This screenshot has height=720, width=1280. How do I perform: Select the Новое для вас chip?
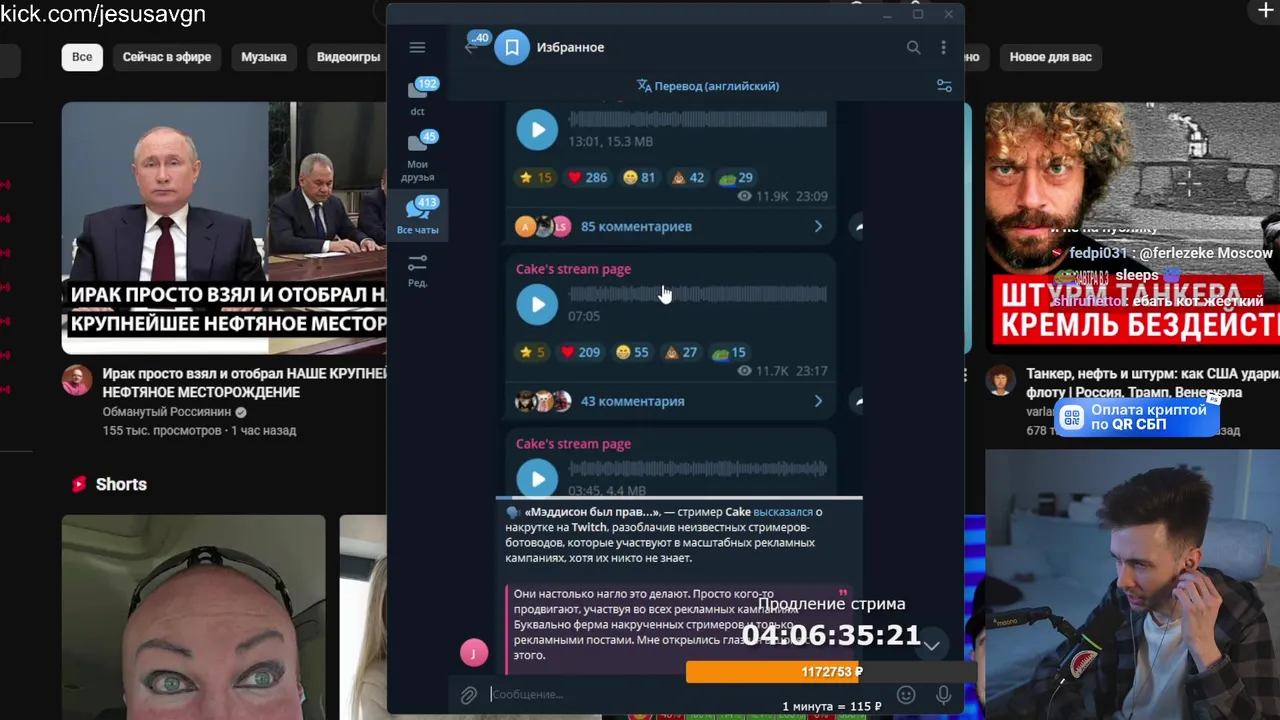1050,57
